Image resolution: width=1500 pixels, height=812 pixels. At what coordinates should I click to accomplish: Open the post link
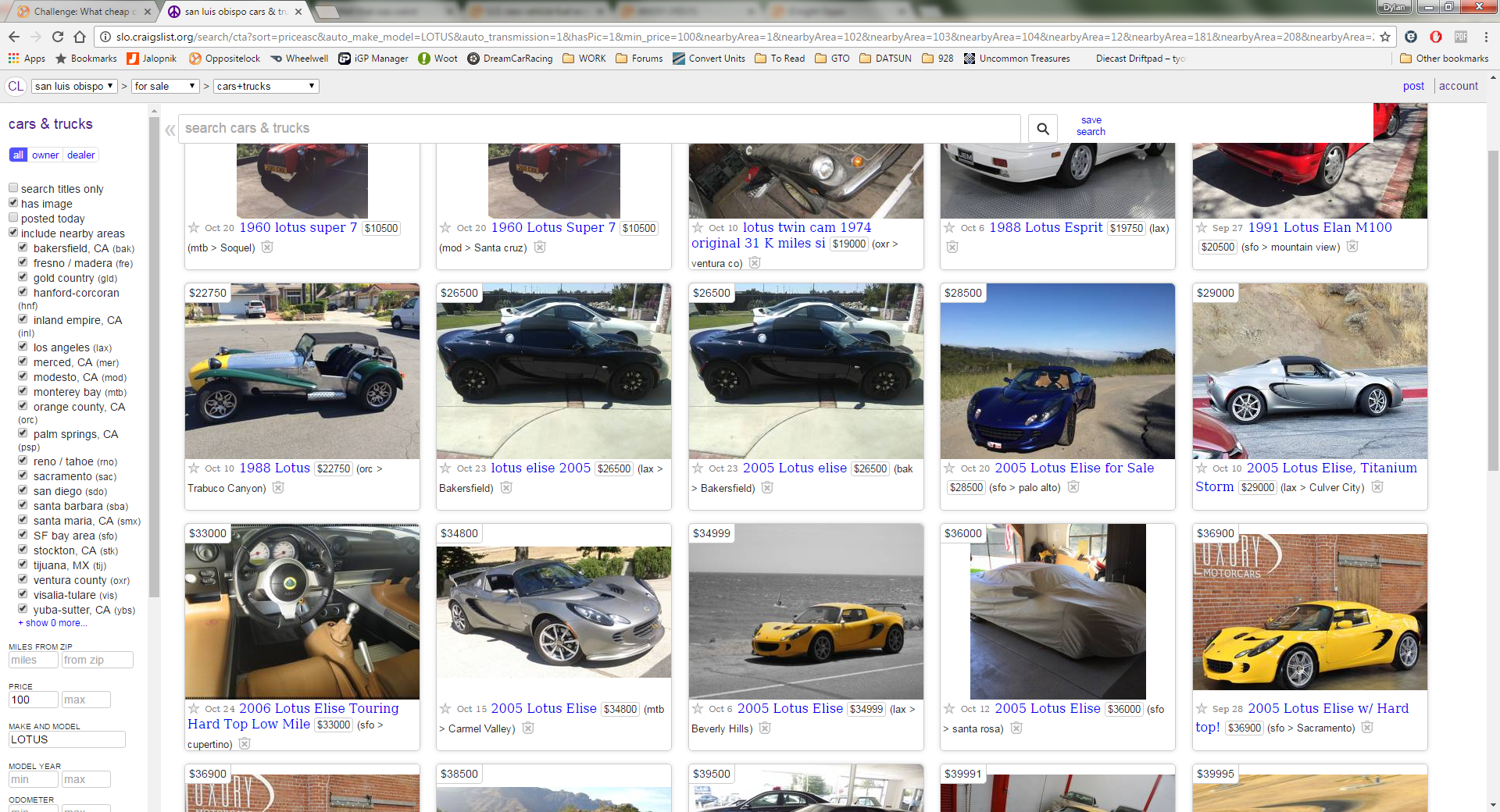point(1413,86)
